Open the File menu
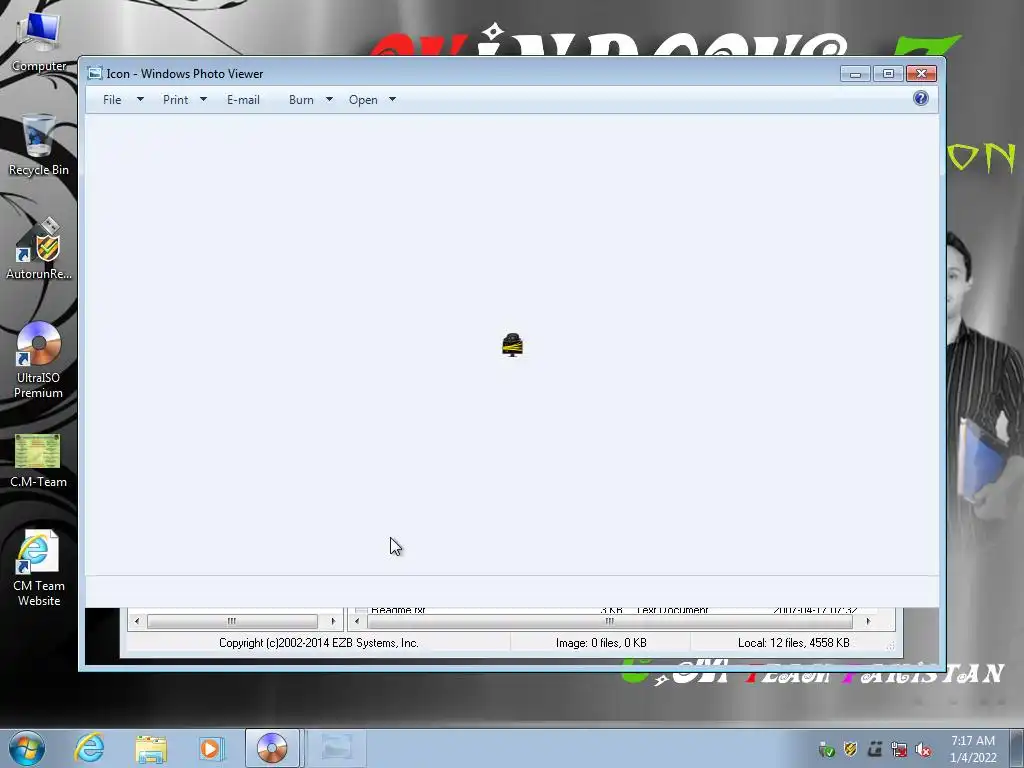 pos(112,100)
